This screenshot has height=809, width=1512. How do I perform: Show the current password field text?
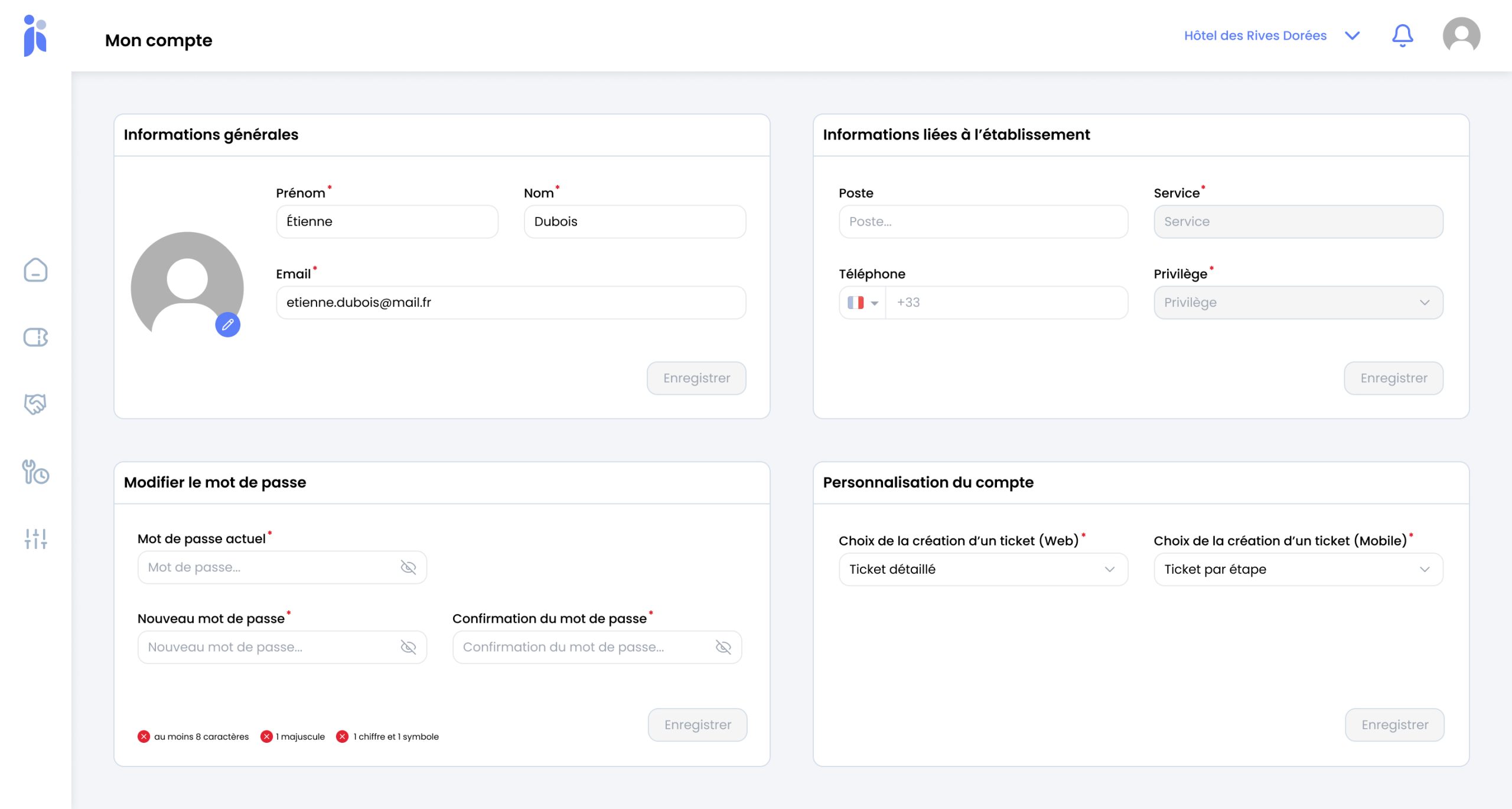click(x=408, y=567)
